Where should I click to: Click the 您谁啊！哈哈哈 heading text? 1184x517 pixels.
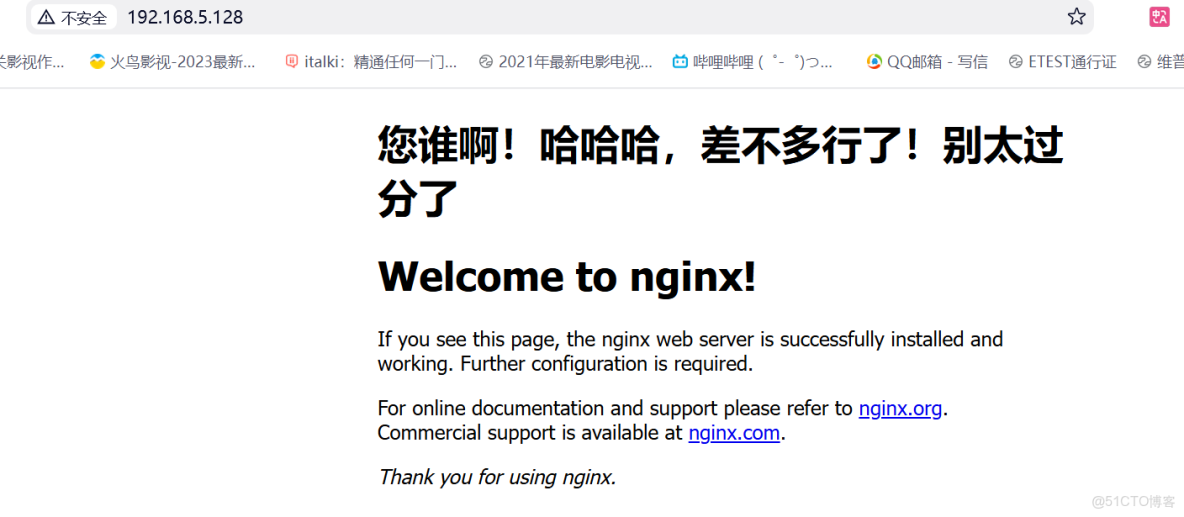[x=720, y=173]
